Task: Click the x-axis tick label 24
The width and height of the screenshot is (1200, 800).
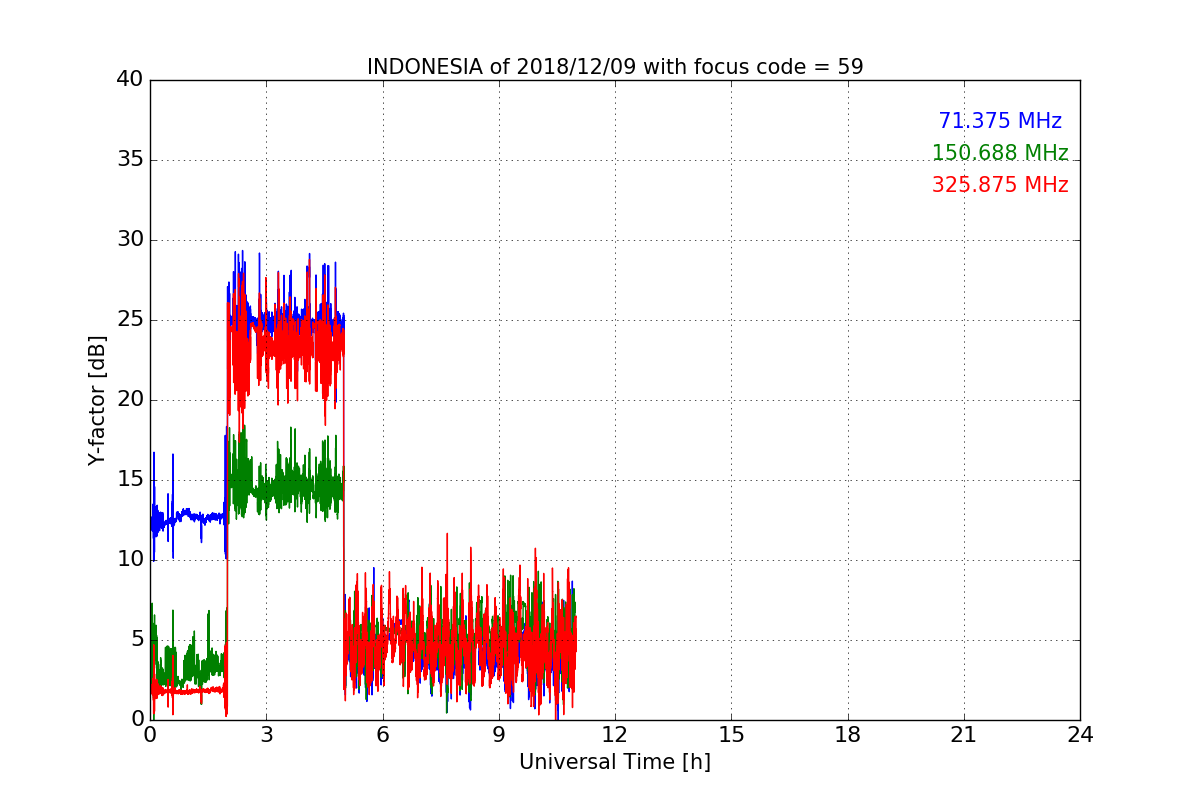Action: (1080, 735)
